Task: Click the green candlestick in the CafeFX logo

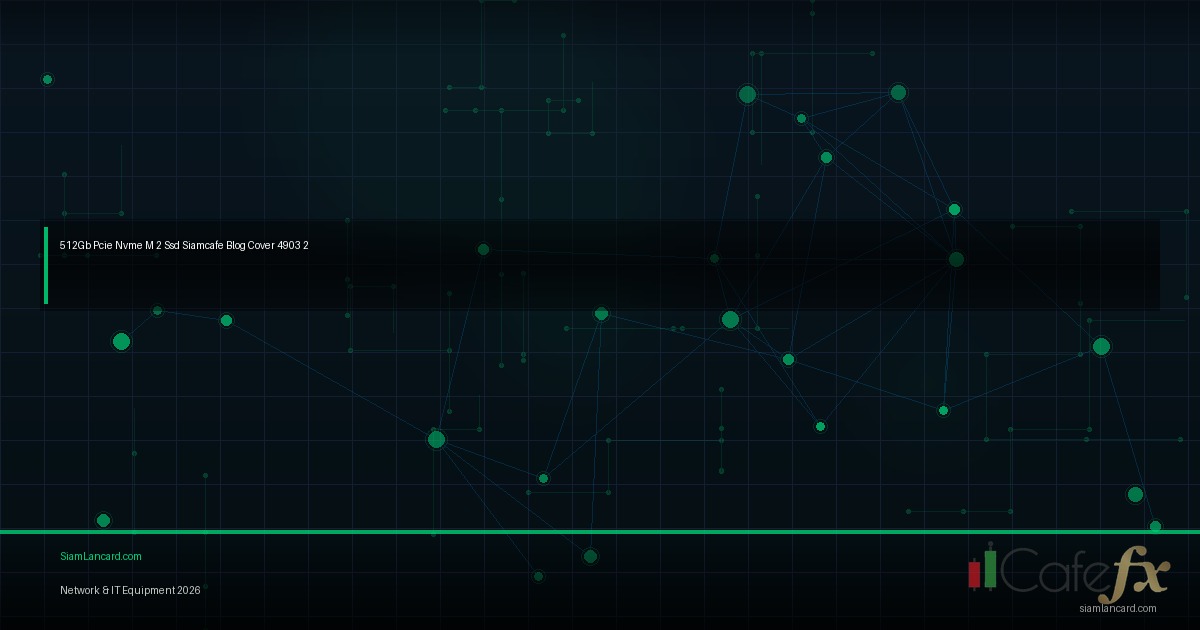Action: (990, 568)
